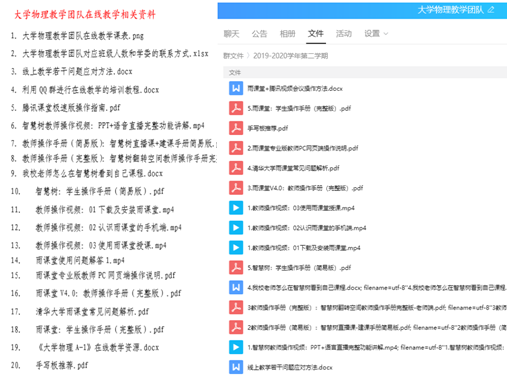Image resolution: width=508 pixels, height=380 pixels.
Task: Switch to the 聊天 tab
Action: (x=231, y=34)
